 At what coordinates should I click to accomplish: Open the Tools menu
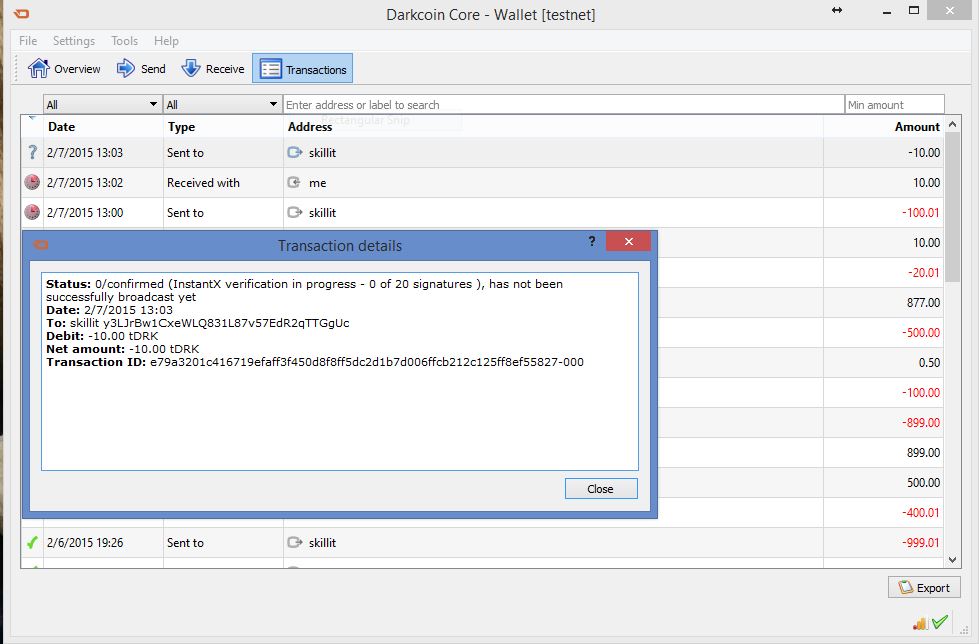point(124,41)
